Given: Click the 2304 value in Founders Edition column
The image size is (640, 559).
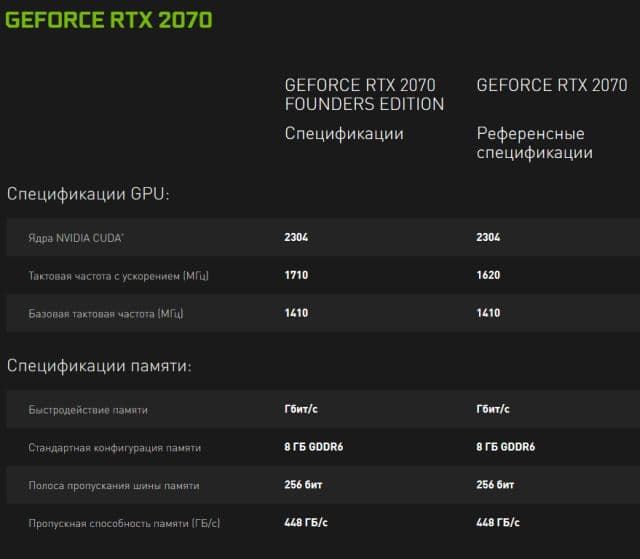Looking at the screenshot, I should (x=296, y=237).
